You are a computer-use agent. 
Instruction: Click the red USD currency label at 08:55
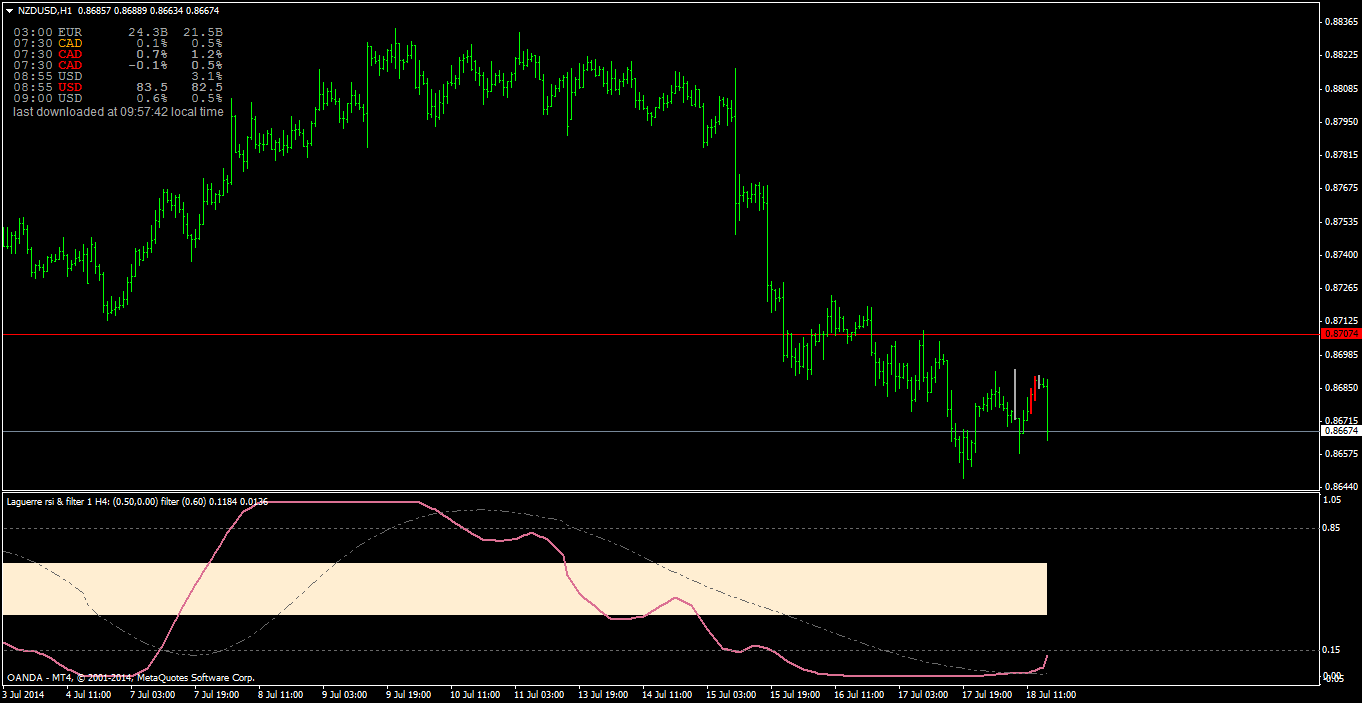pyautogui.click(x=70, y=87)
